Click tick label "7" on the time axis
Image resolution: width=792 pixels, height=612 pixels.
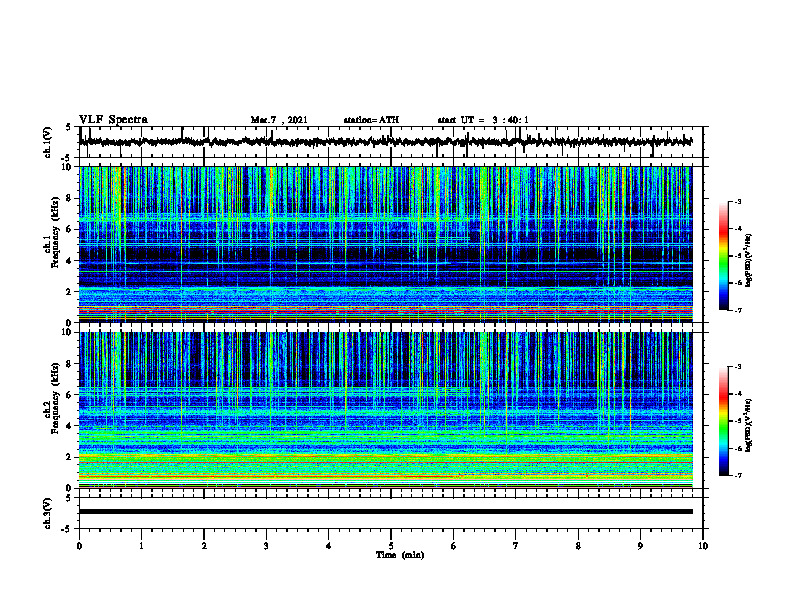[x=516, y=546]
